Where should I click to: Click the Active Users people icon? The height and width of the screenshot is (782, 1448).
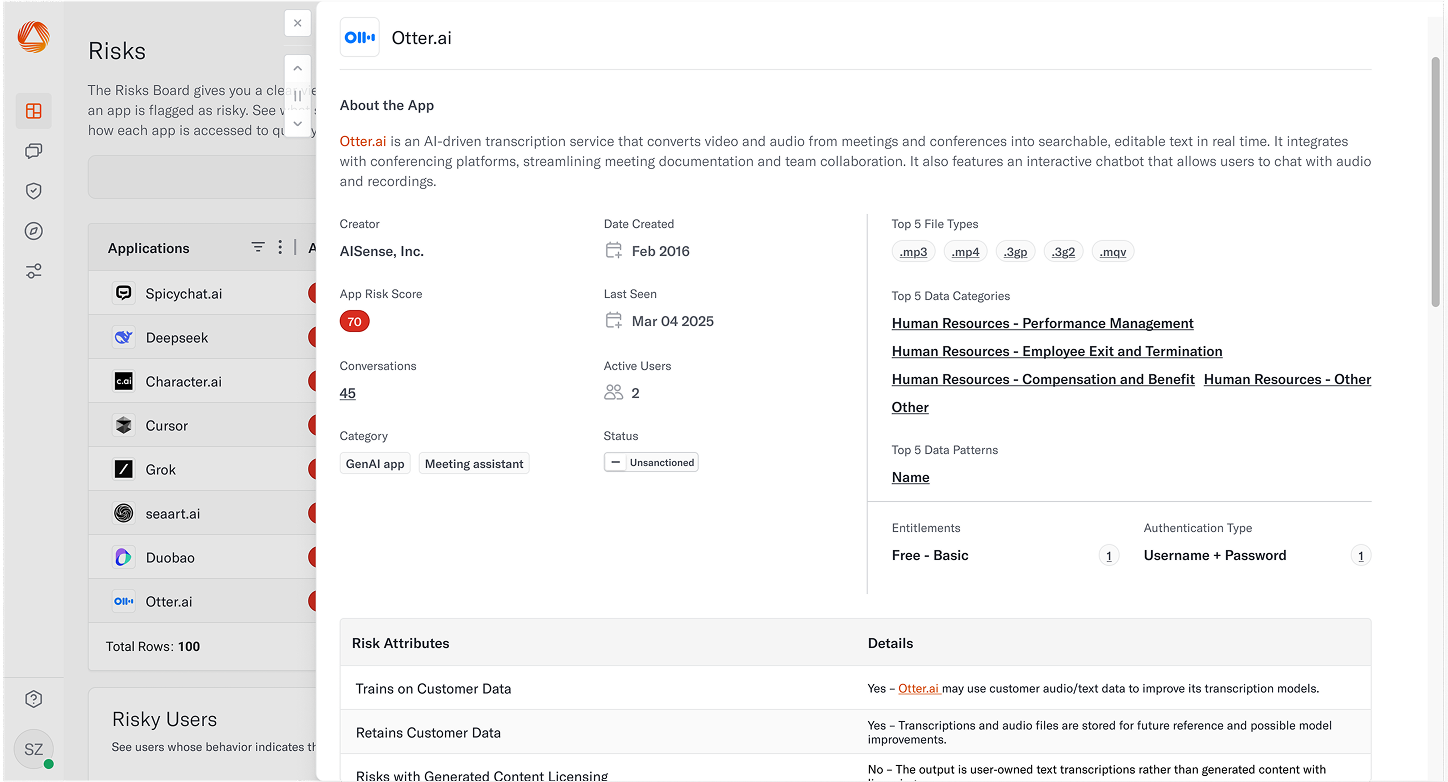coord(614,393)
